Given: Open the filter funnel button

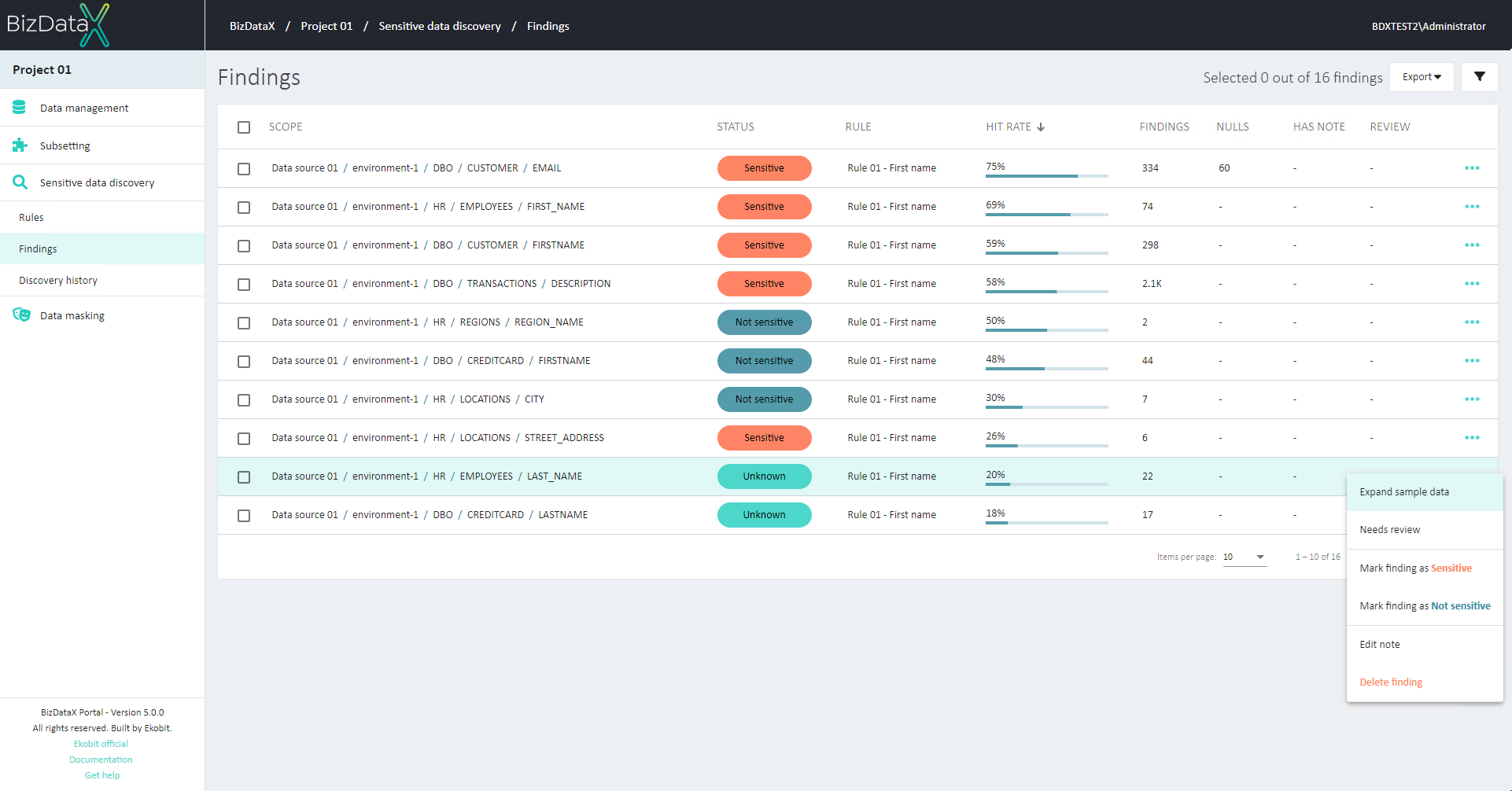Looking at the screenshot, I should 1479,77.
